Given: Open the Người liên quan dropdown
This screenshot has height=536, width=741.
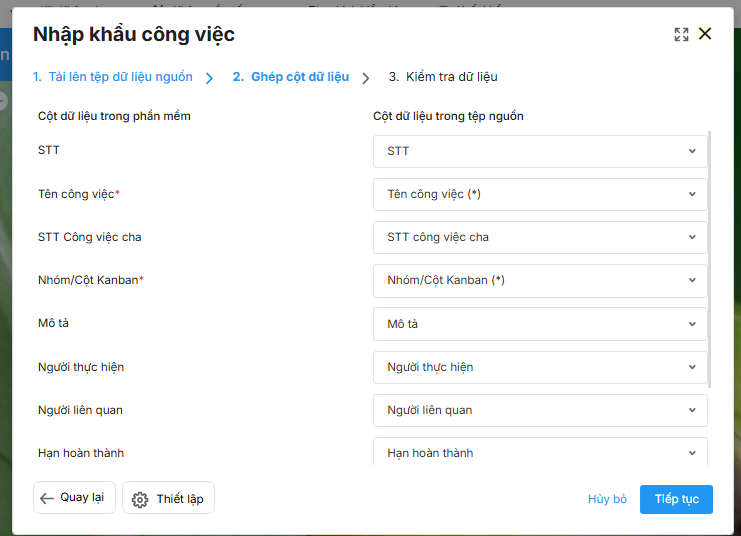Looking at the screenshot, I should coord(540,410).
